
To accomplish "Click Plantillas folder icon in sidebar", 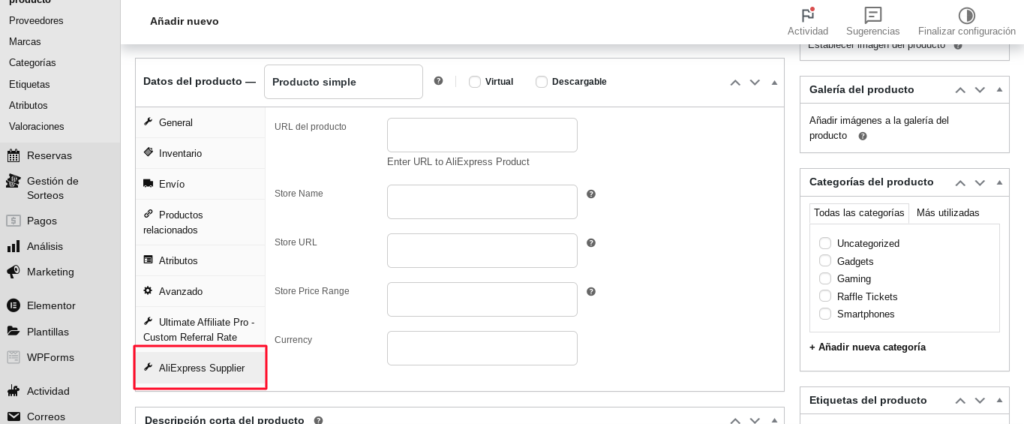I will click(x=13, y=331).
